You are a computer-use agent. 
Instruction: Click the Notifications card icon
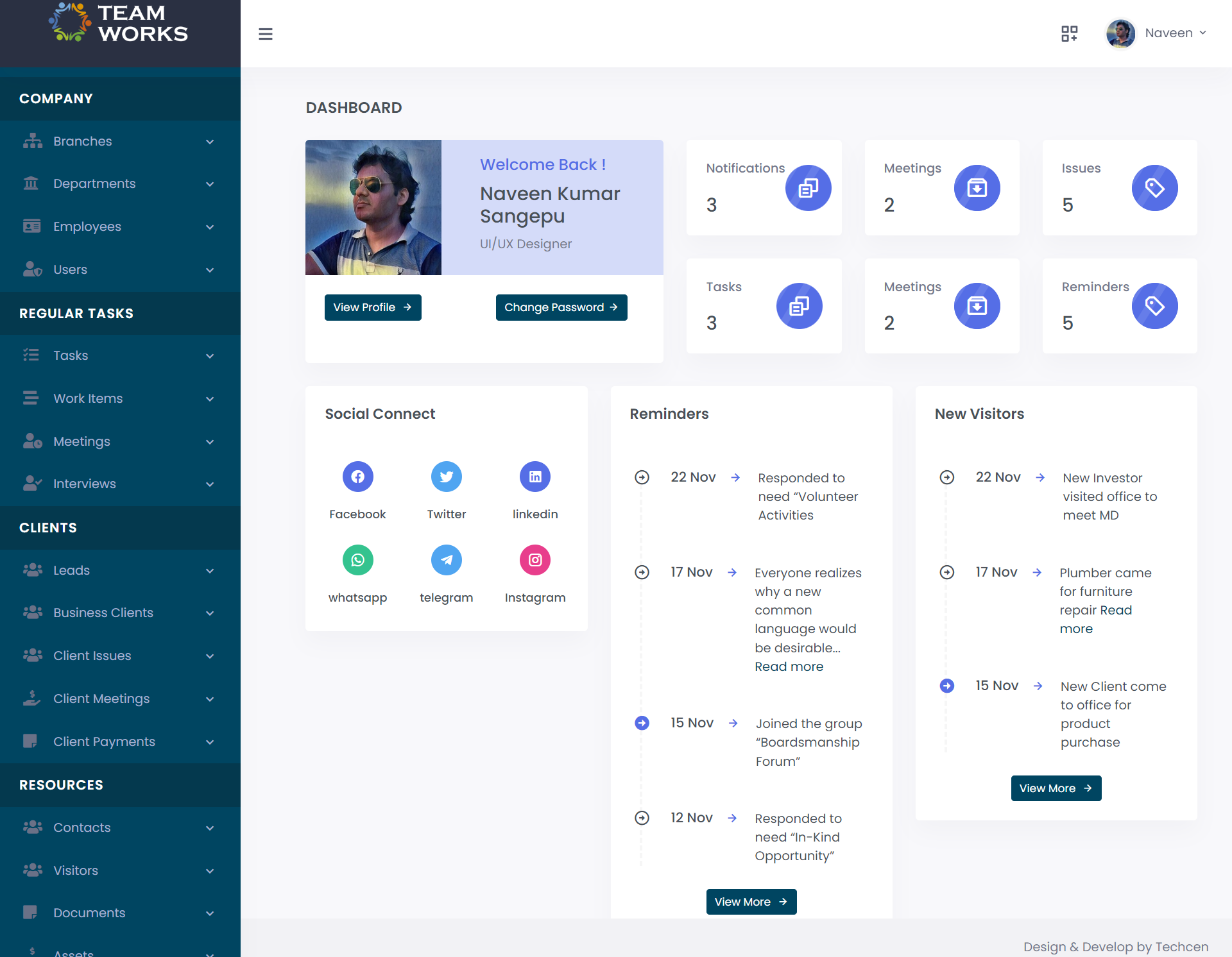tap(808, 188)
